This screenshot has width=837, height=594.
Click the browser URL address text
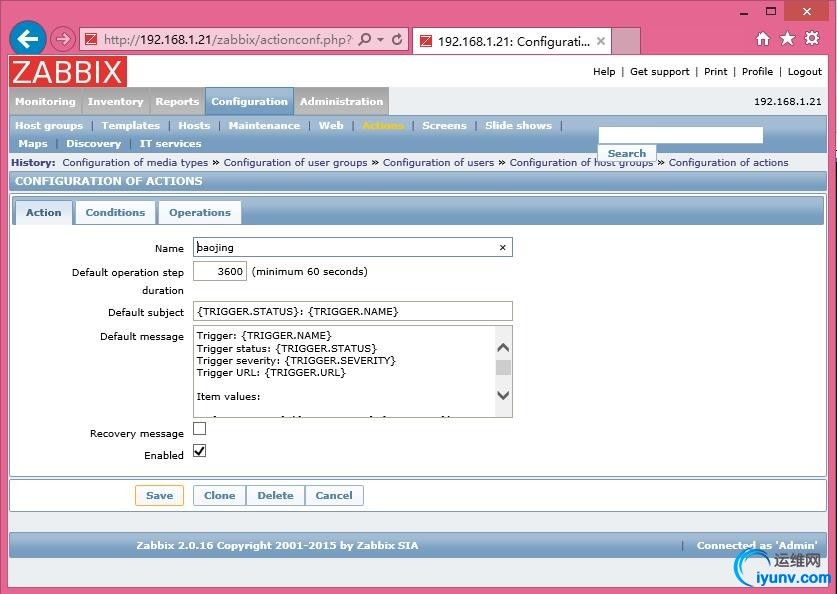pyautogui.click(x=228, y=39)
